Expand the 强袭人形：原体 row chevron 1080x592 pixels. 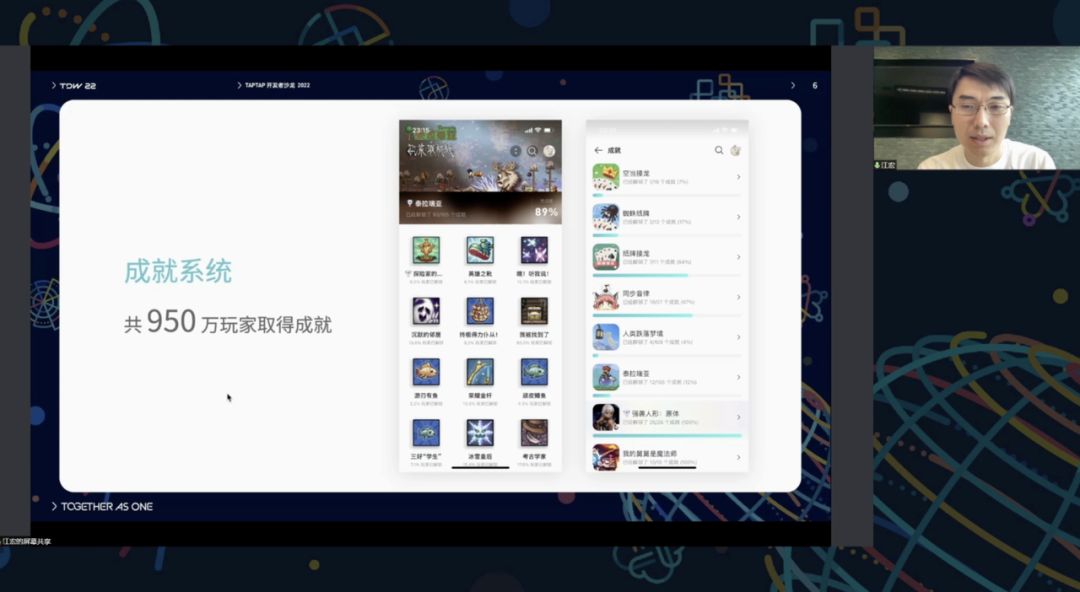click(x=738, y=417)
